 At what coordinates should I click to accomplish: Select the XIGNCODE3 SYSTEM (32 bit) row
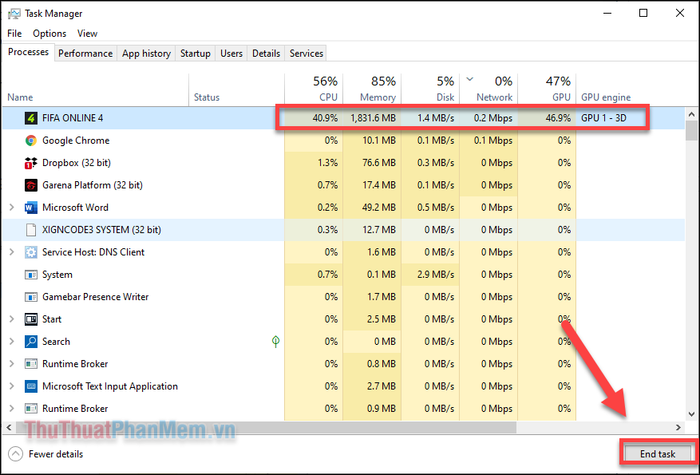(343, 230)
